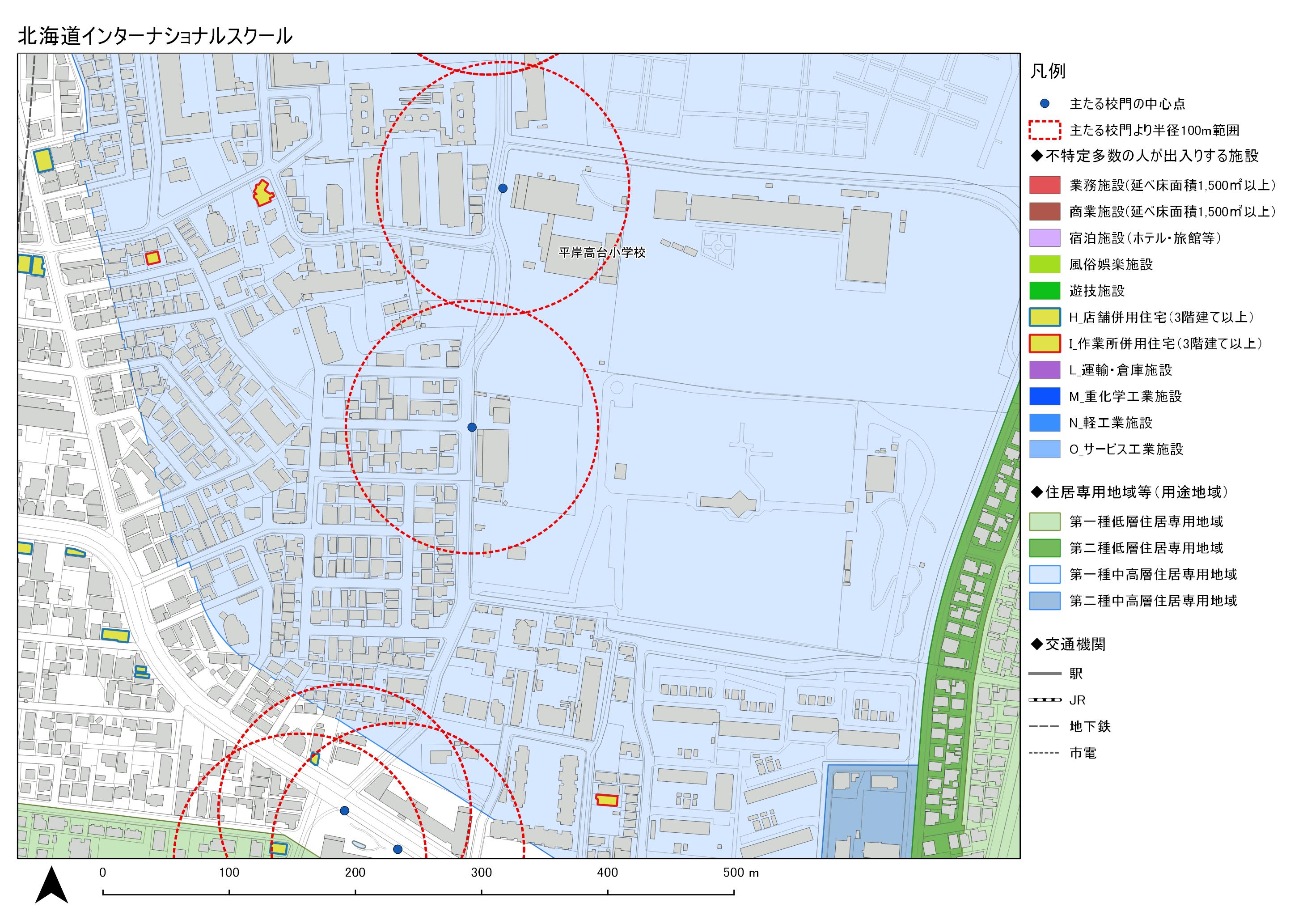Click the JR legend label text
The image size is (1307, 924).
coord(1077,700)
